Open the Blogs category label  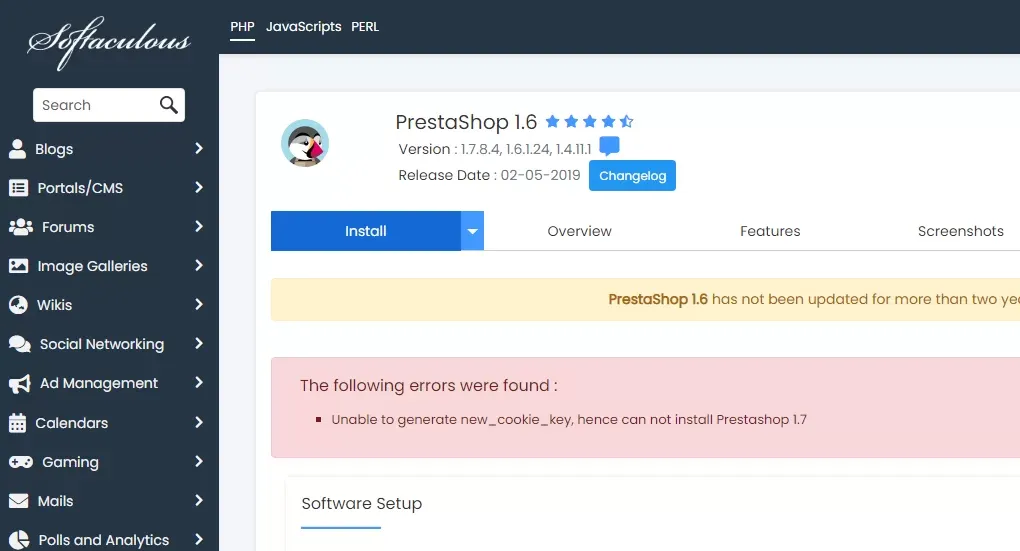pyautogui.click(x=54, y=149)
